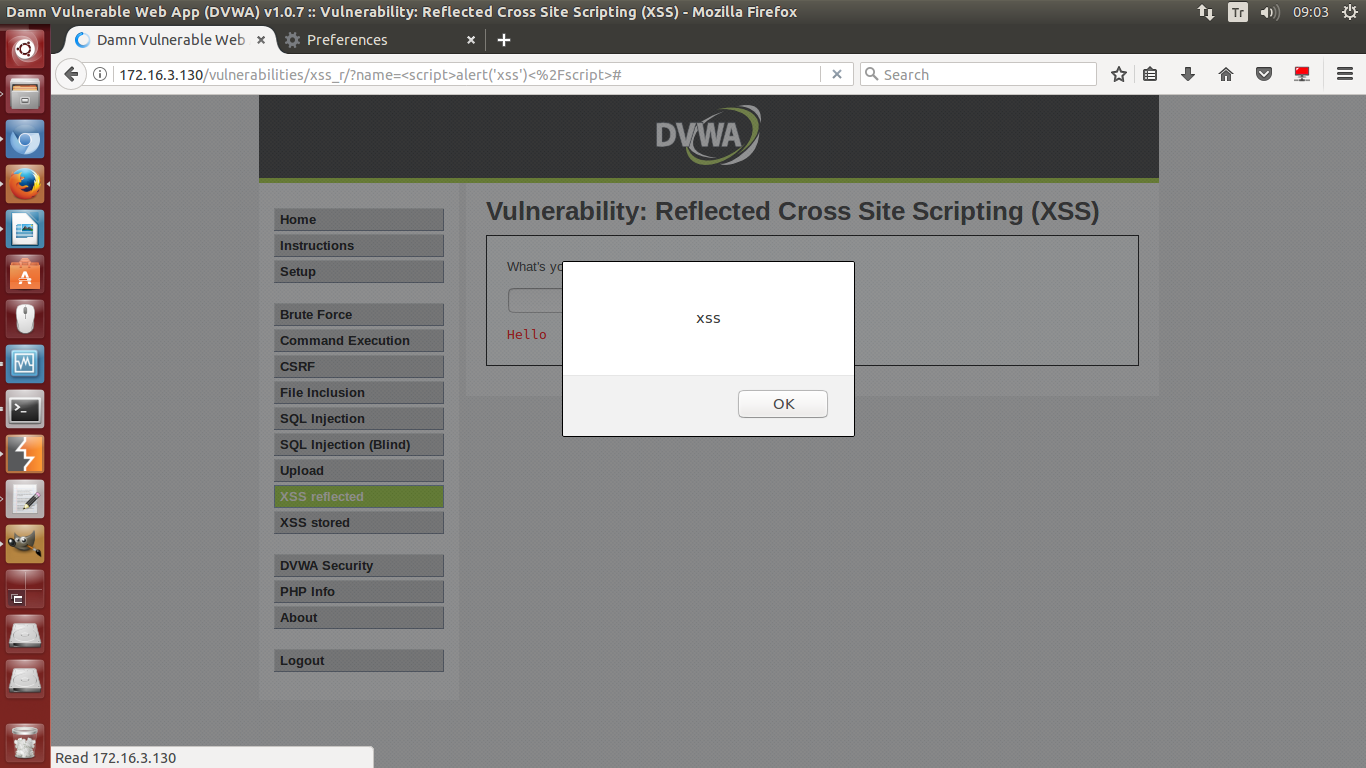This screenshot has width=1366, height=768.
Task: Click the DVWA logo in the header
Action: point(708,135)
